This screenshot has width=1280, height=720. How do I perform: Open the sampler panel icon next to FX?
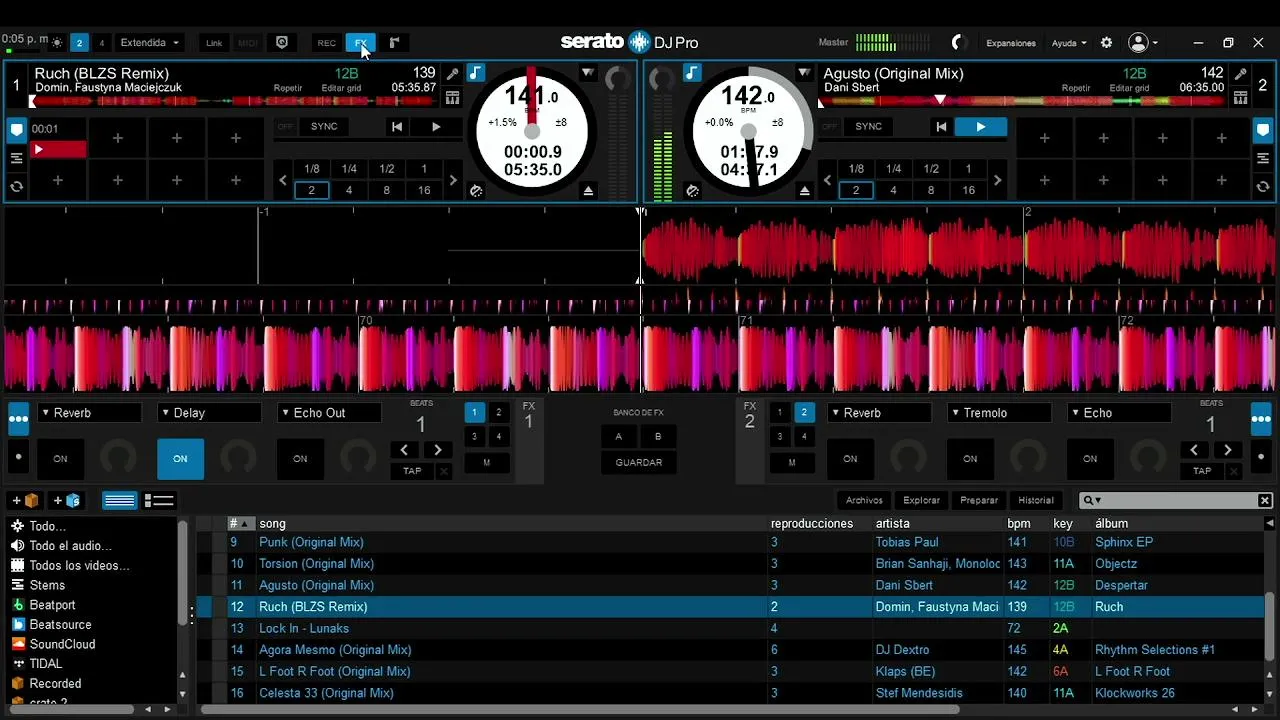click(394, 43)
